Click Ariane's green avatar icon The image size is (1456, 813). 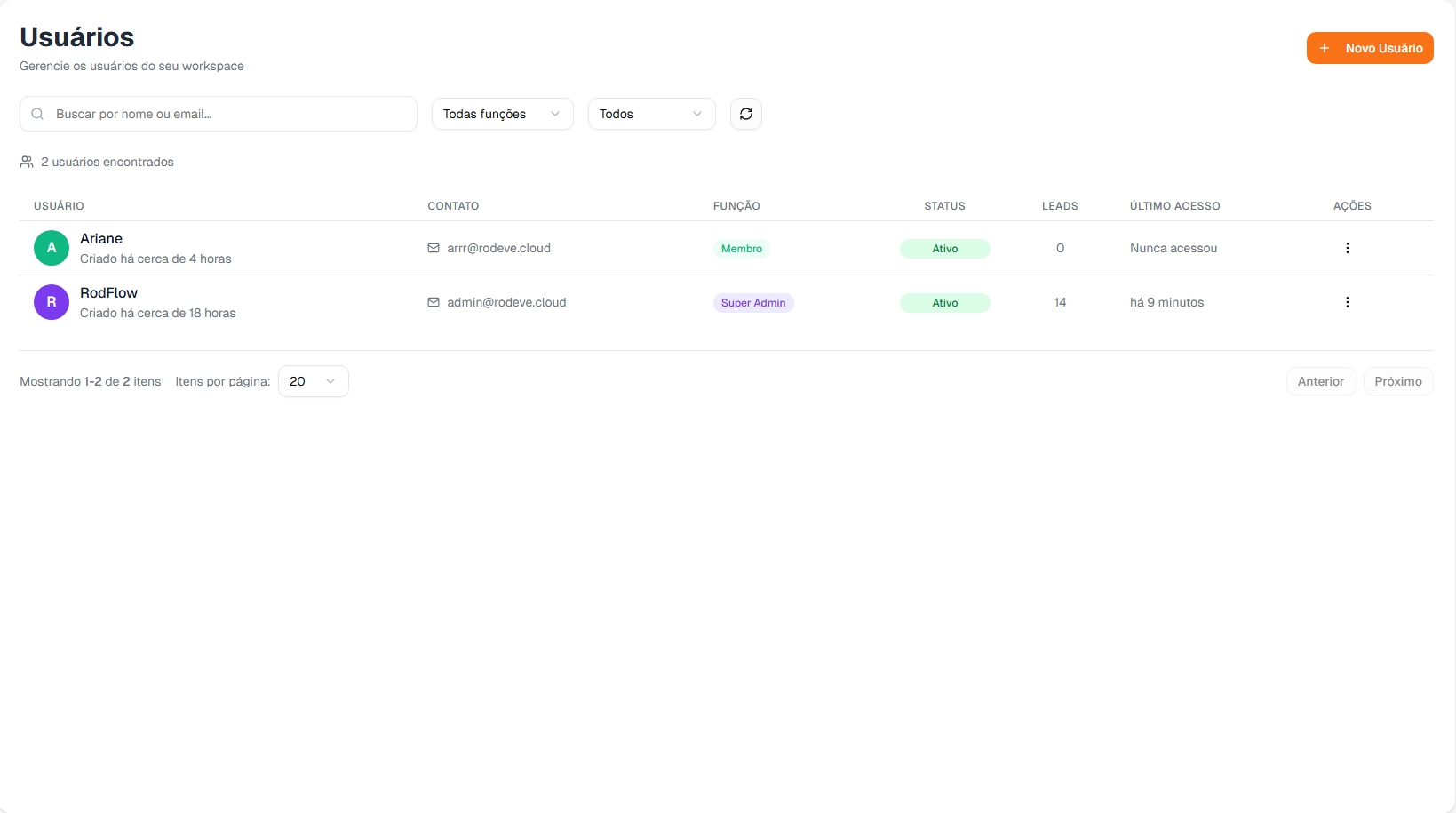(52, 248)
